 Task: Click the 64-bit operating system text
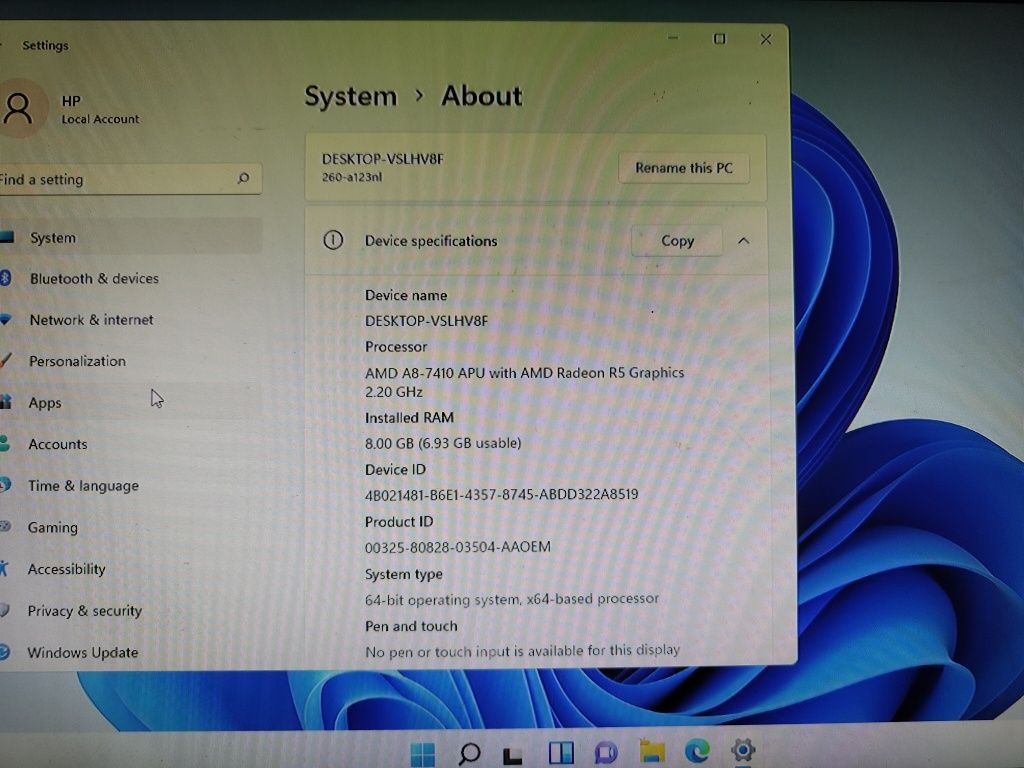pyautogui.click(x=511, y=599)
